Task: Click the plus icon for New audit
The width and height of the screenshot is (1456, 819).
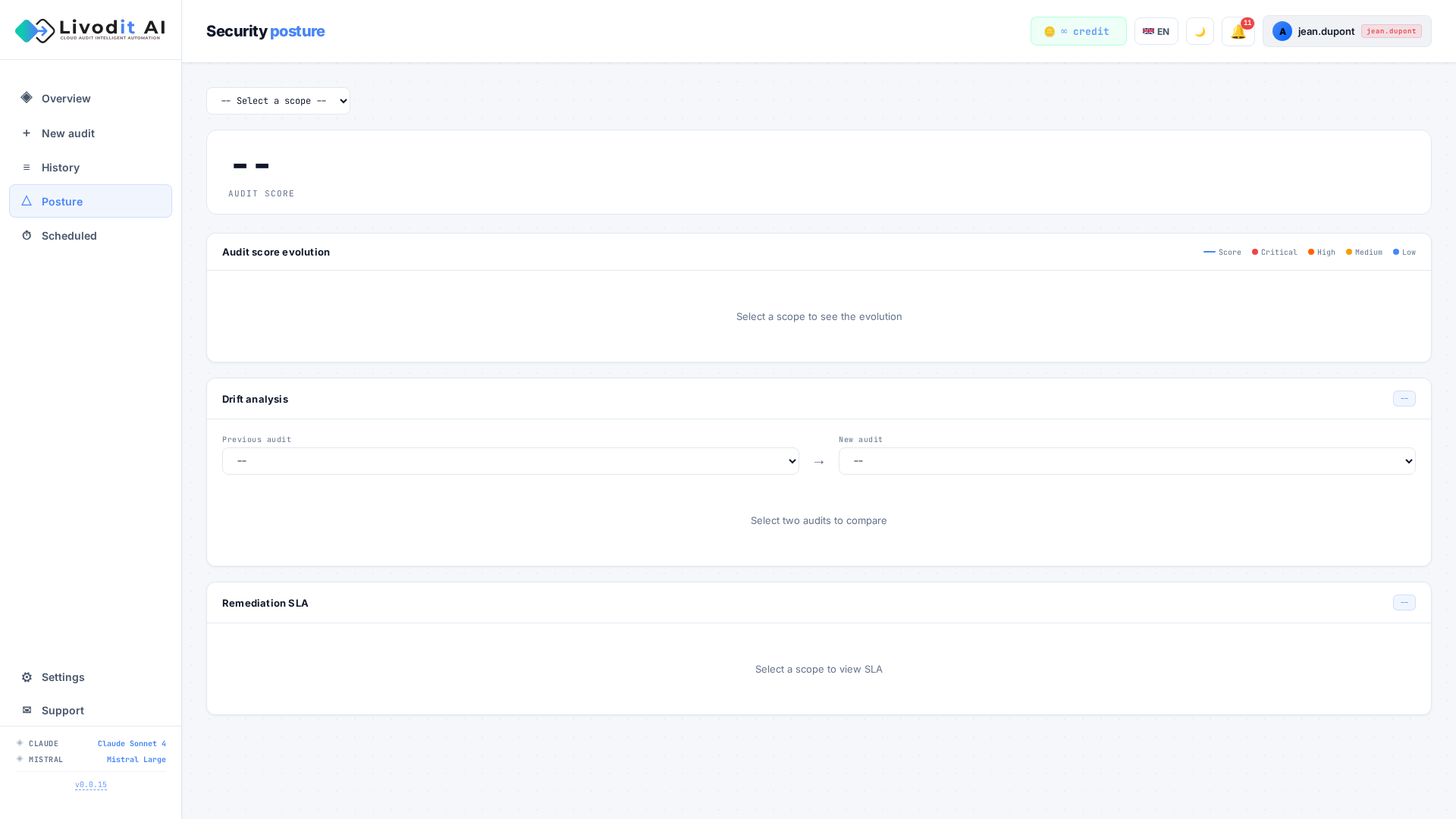Action: click(x=27, y=133)
